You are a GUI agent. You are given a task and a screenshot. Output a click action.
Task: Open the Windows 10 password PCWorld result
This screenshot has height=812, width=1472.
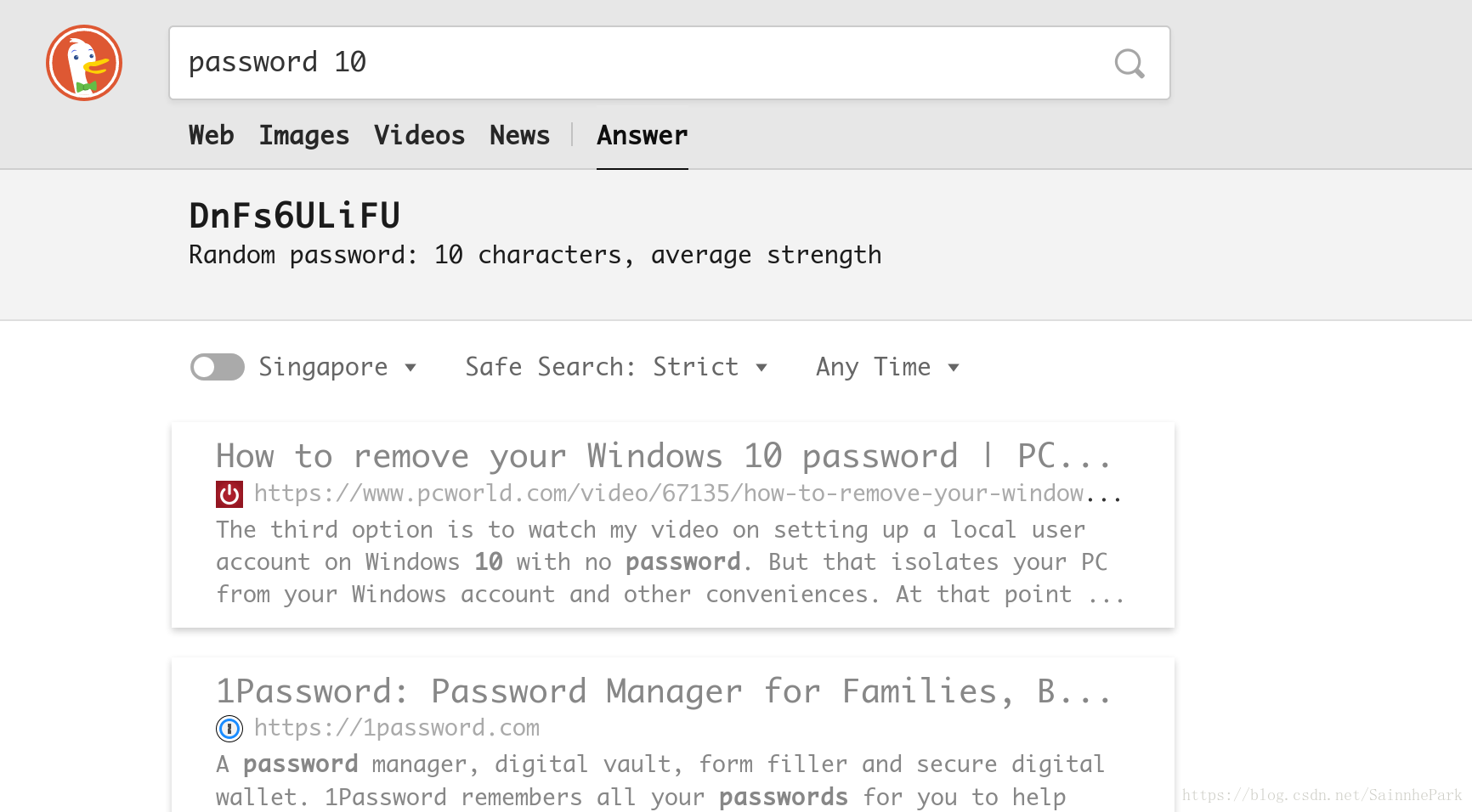(663, 456)
